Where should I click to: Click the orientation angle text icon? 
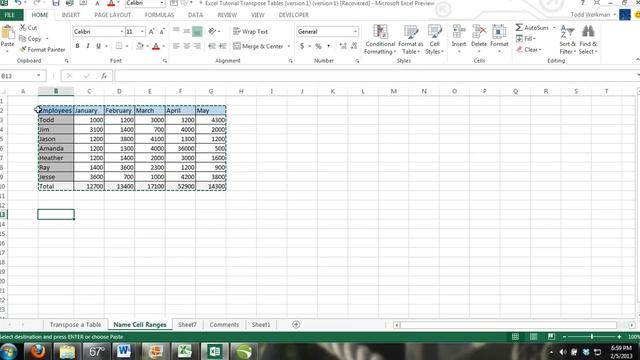(x=212, y=31)
